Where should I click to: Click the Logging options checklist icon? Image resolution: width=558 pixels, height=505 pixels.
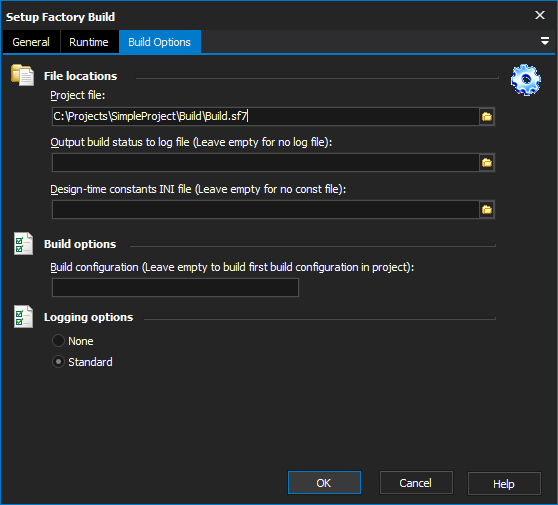click(x=23, y=317)
